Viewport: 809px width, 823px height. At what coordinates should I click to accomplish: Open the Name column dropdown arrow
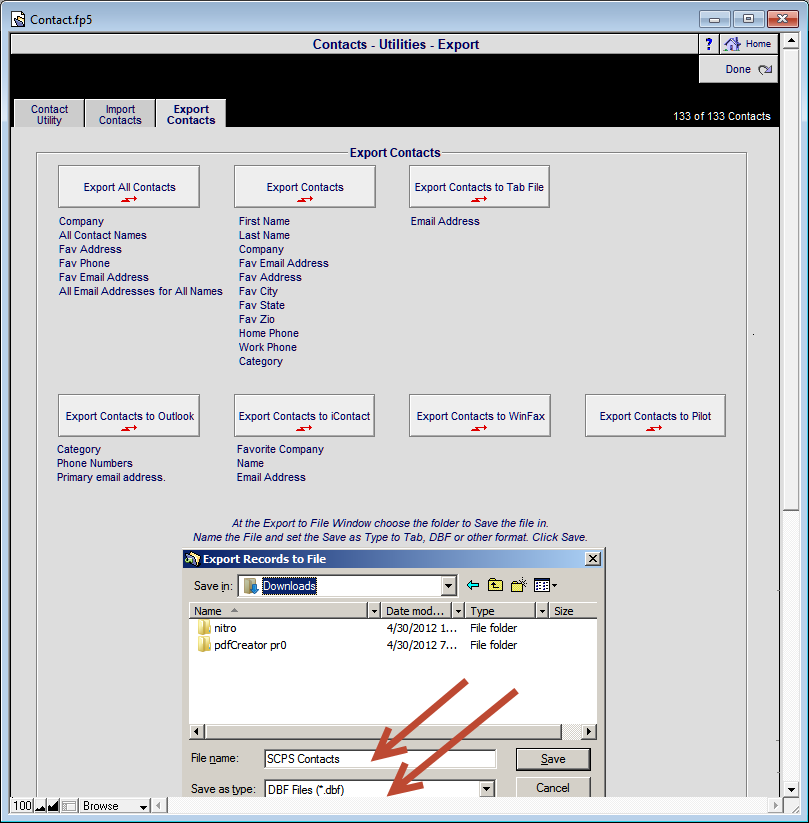374,611
